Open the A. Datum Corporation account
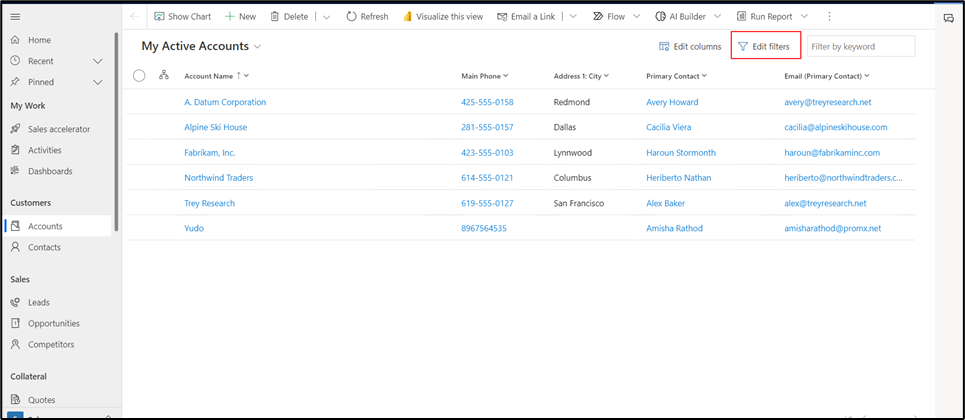The height and width of the screenshot is (420, 965). [x=225, y=102]
